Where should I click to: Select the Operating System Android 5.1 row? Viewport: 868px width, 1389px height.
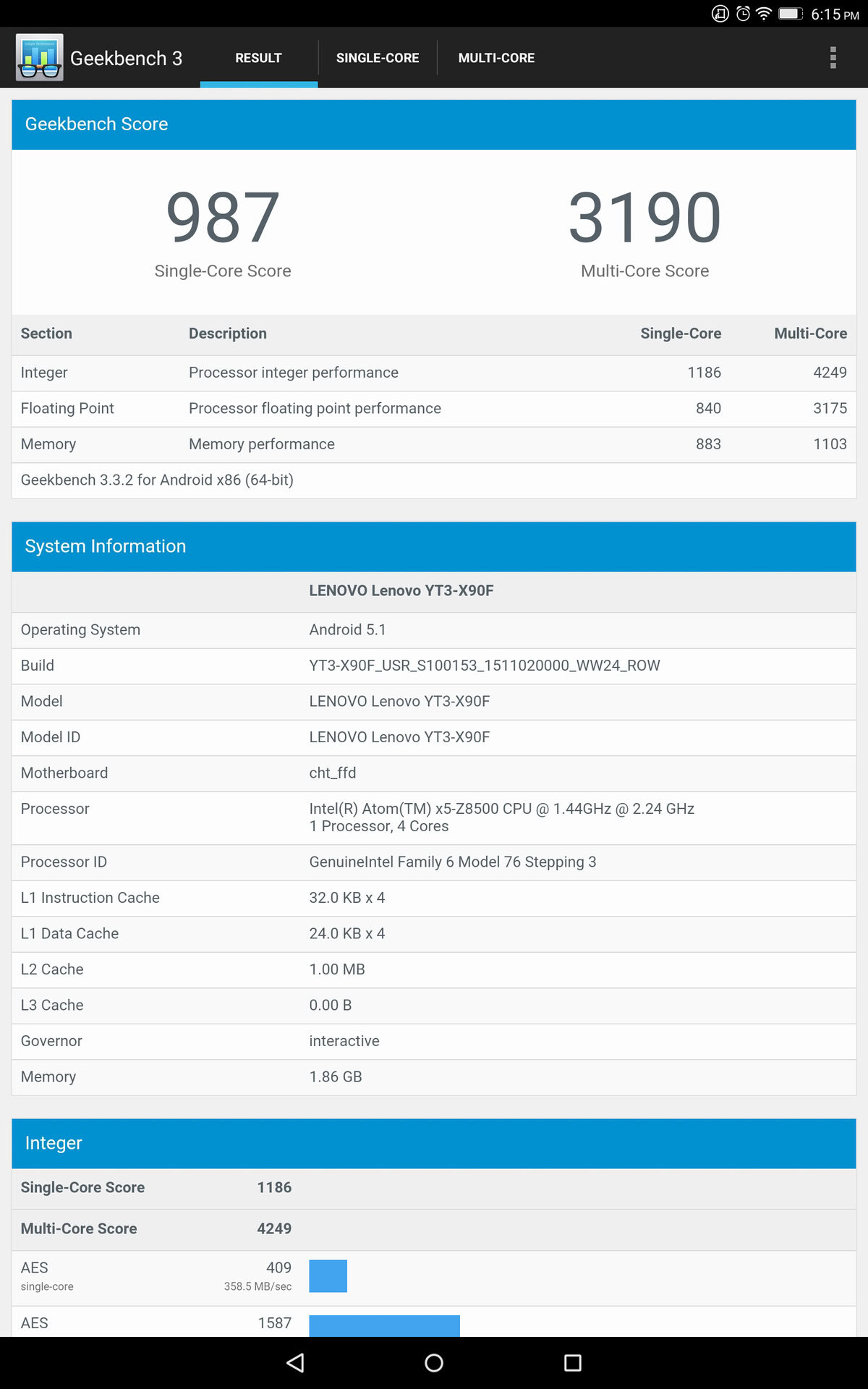click(x=434, y=630)
